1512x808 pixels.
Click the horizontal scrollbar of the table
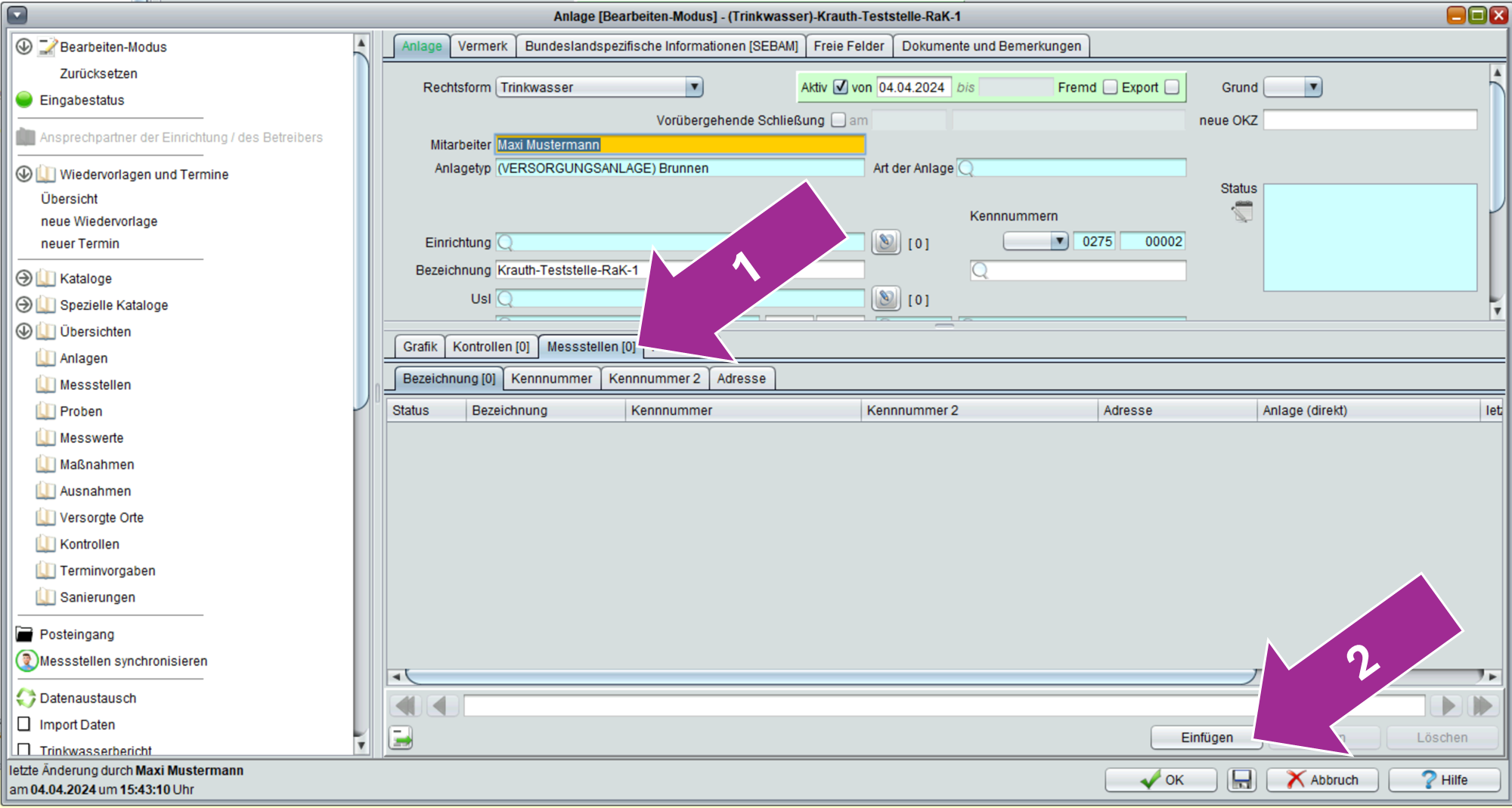tap(830, 676)
